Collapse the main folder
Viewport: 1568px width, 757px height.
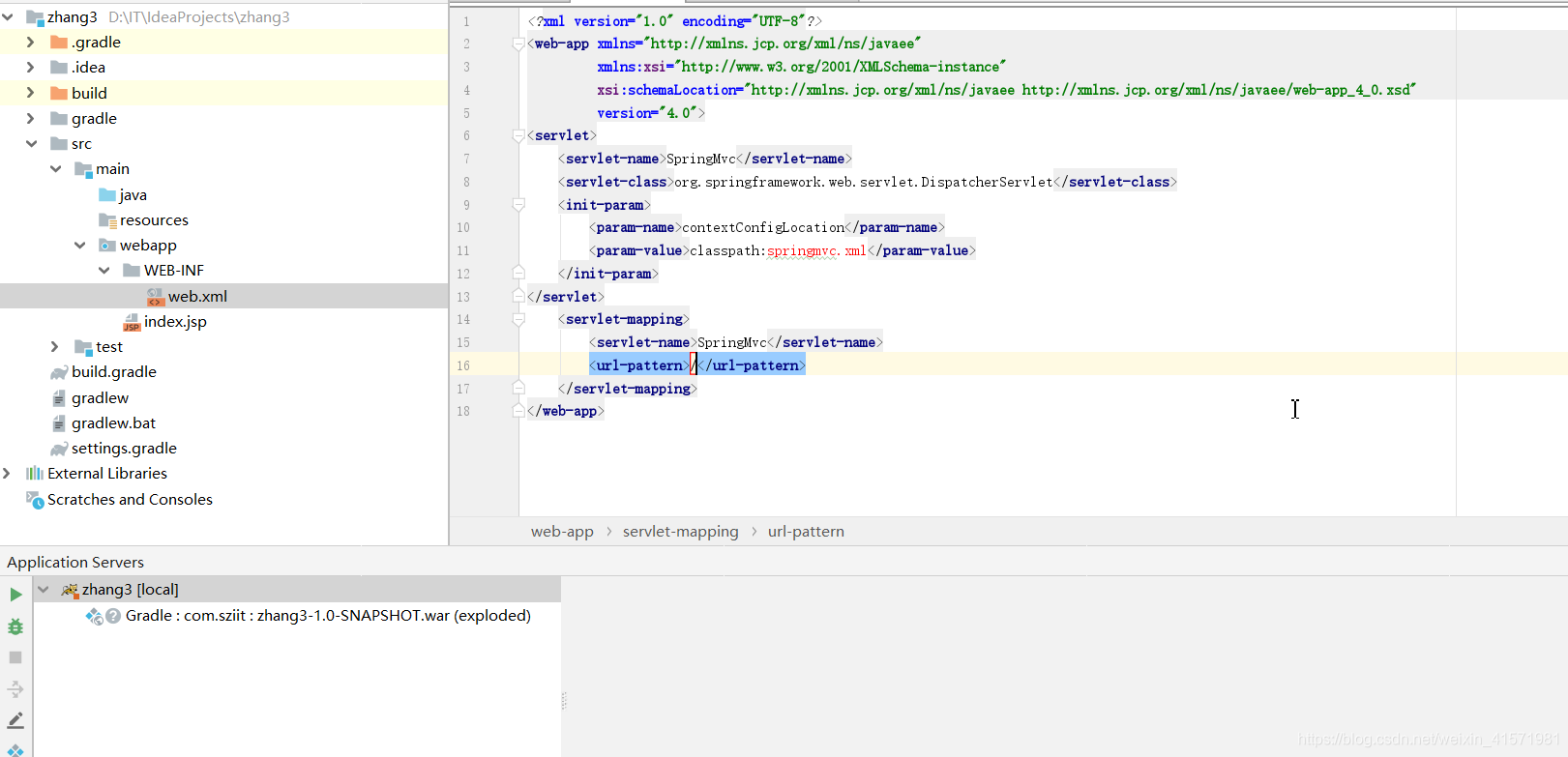pos(56,169)
